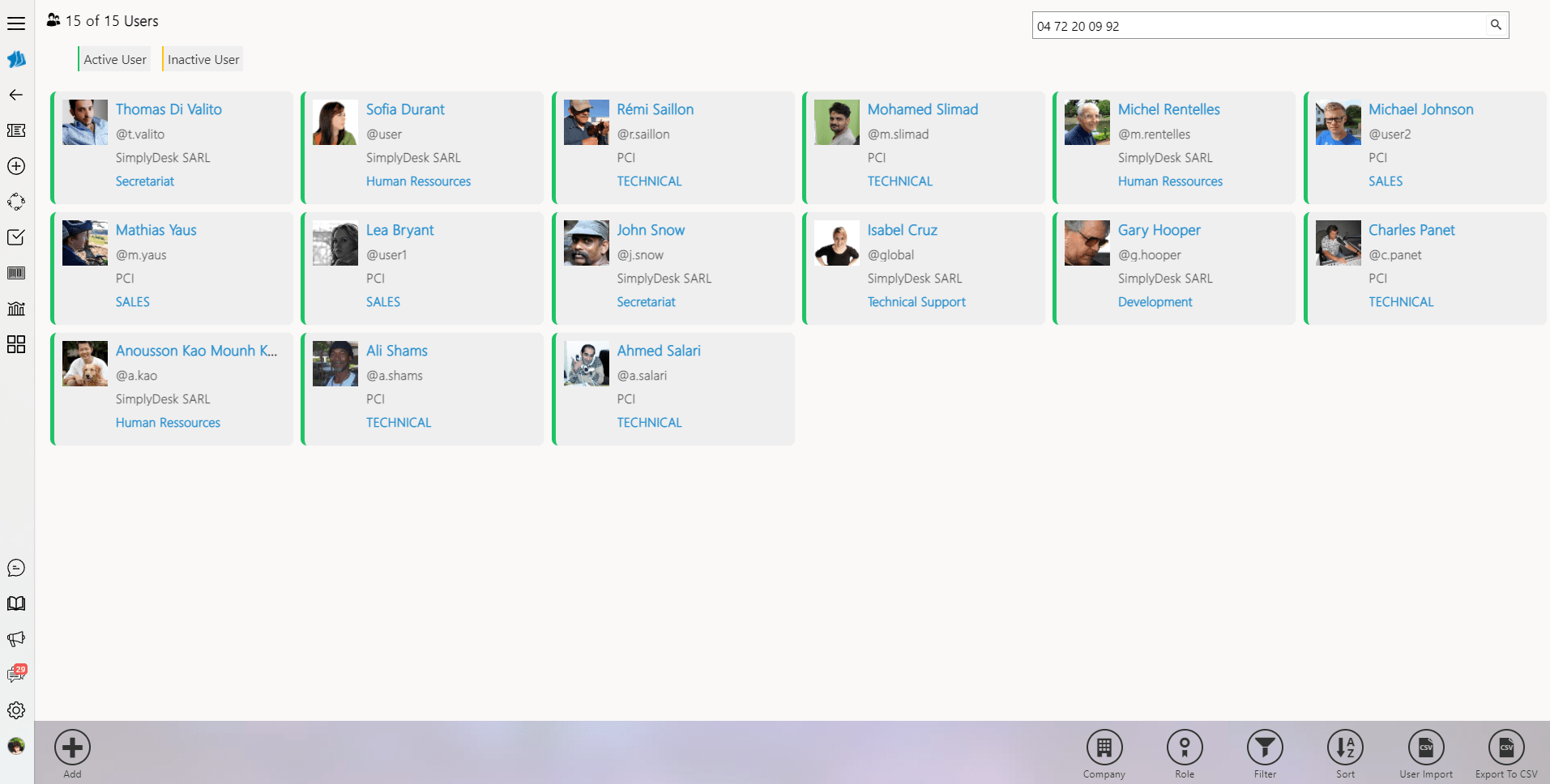Click Development under Gary Hooper
The width and height of the screenshot is (1550, 784).
pos(1155,302)
